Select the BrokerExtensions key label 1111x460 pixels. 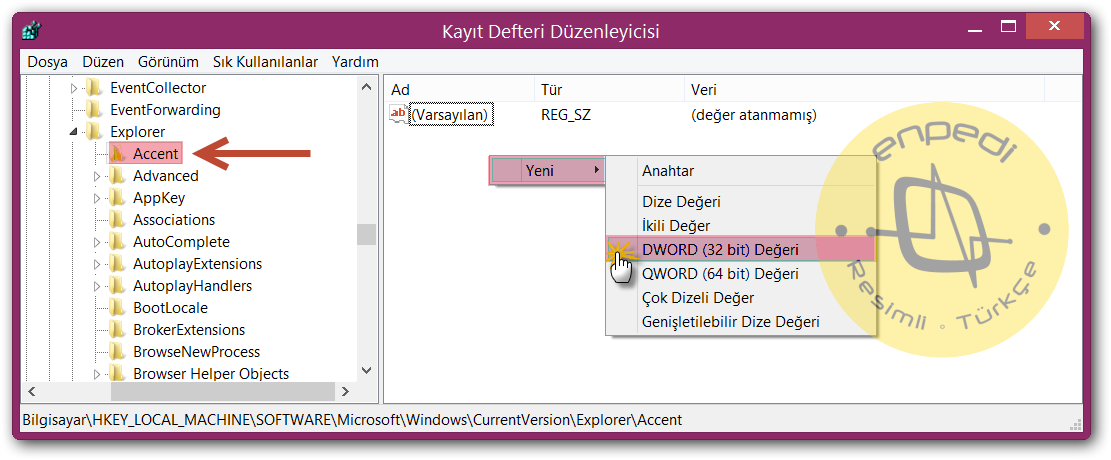pyautogui.click(x=189, y=330)
